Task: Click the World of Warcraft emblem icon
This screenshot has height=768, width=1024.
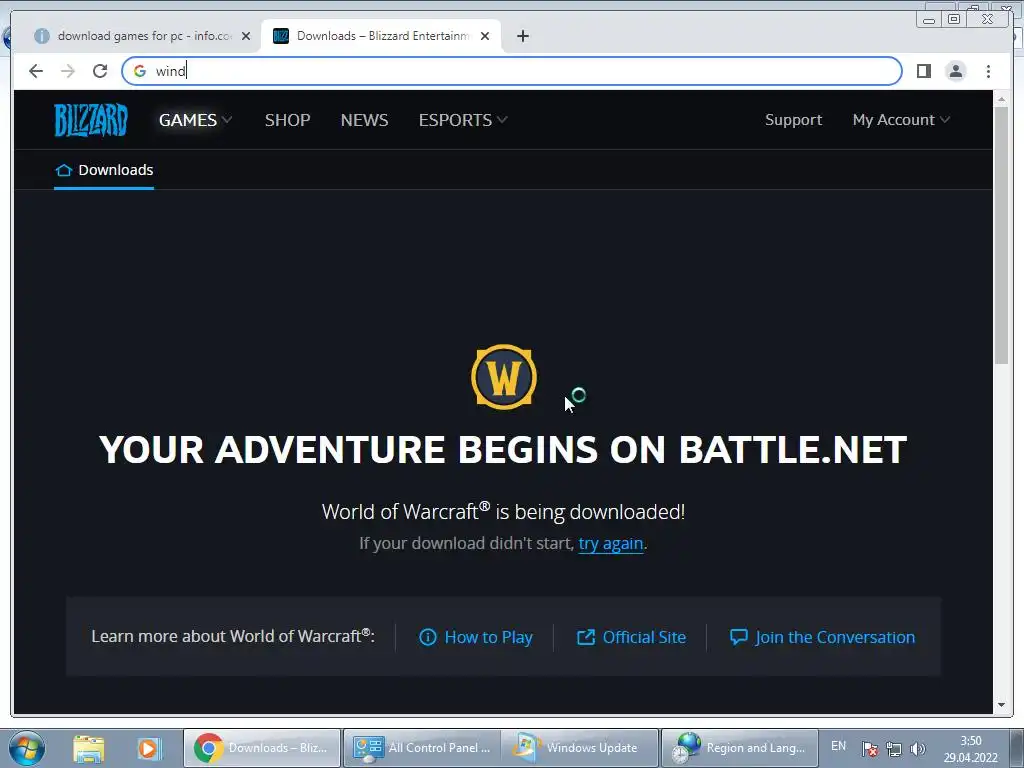Action: tap(504, 377)
